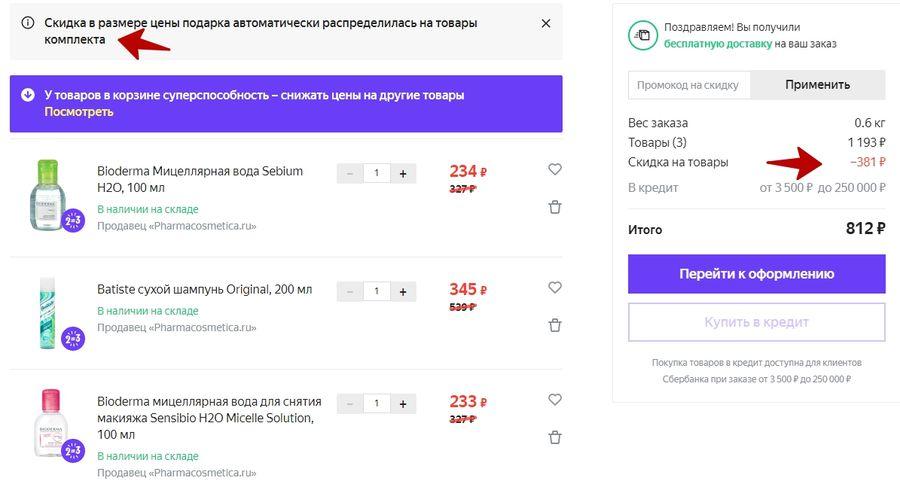Increase Bioderma Sebium quantity with plus
Screen dimensions: 900x490
click(x=403, y=173)
